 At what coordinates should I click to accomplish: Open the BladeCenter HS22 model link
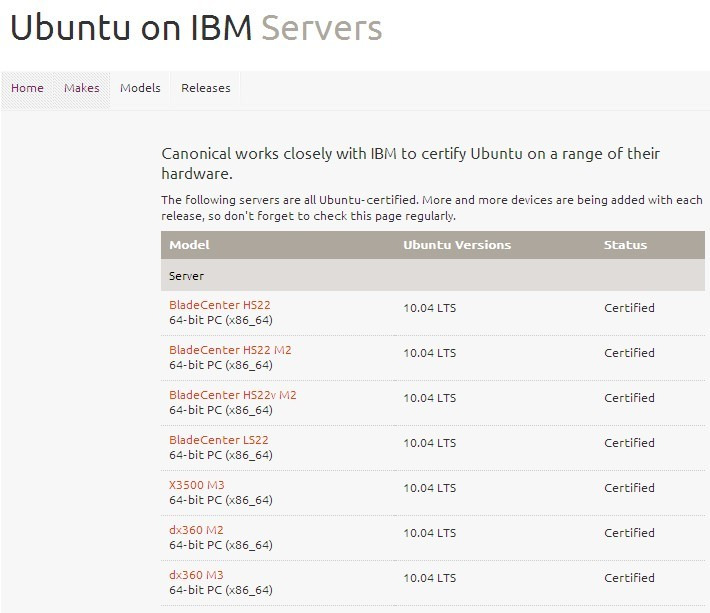220,305
